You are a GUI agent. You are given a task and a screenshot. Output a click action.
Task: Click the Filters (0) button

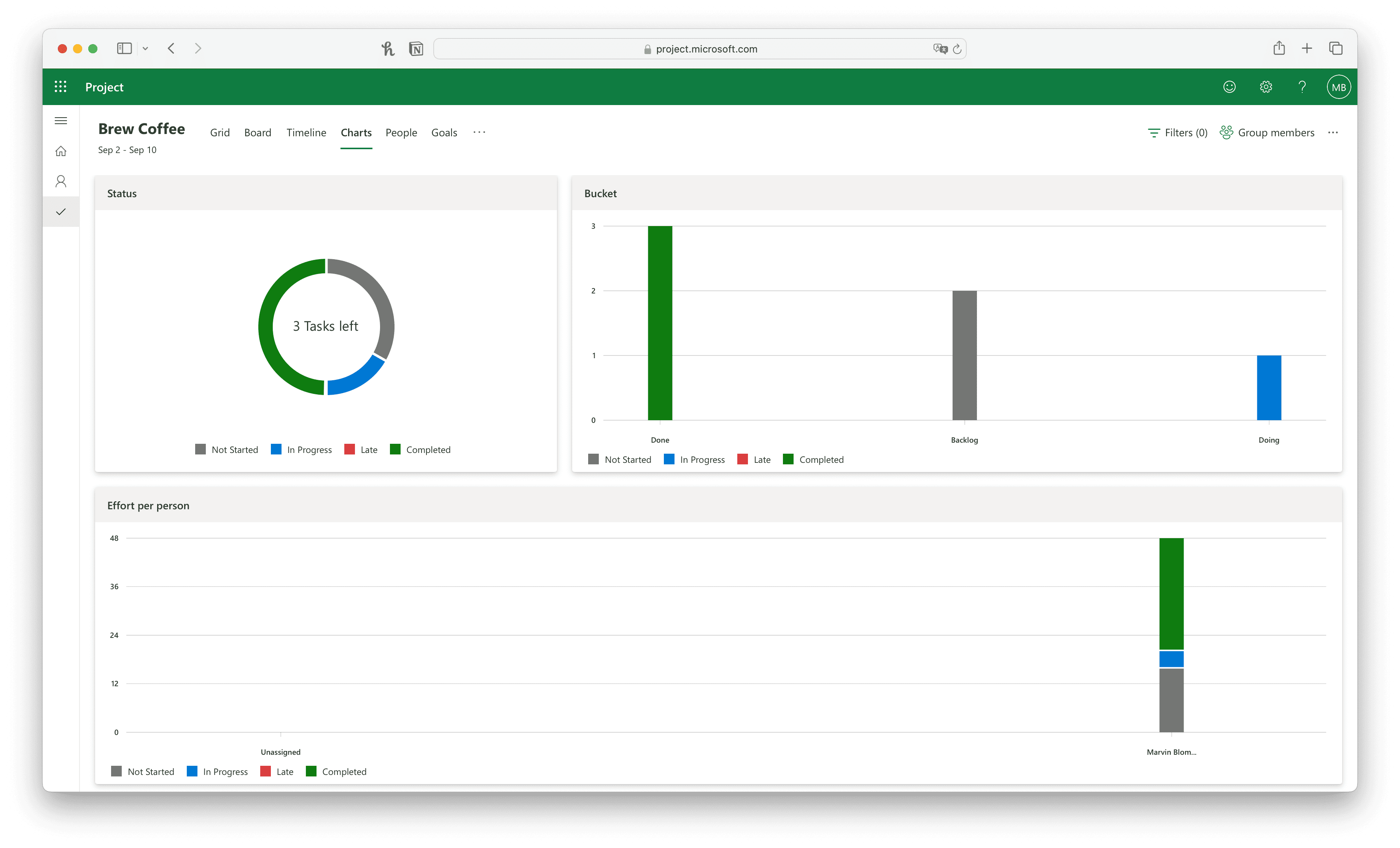tap(1177, 132)
